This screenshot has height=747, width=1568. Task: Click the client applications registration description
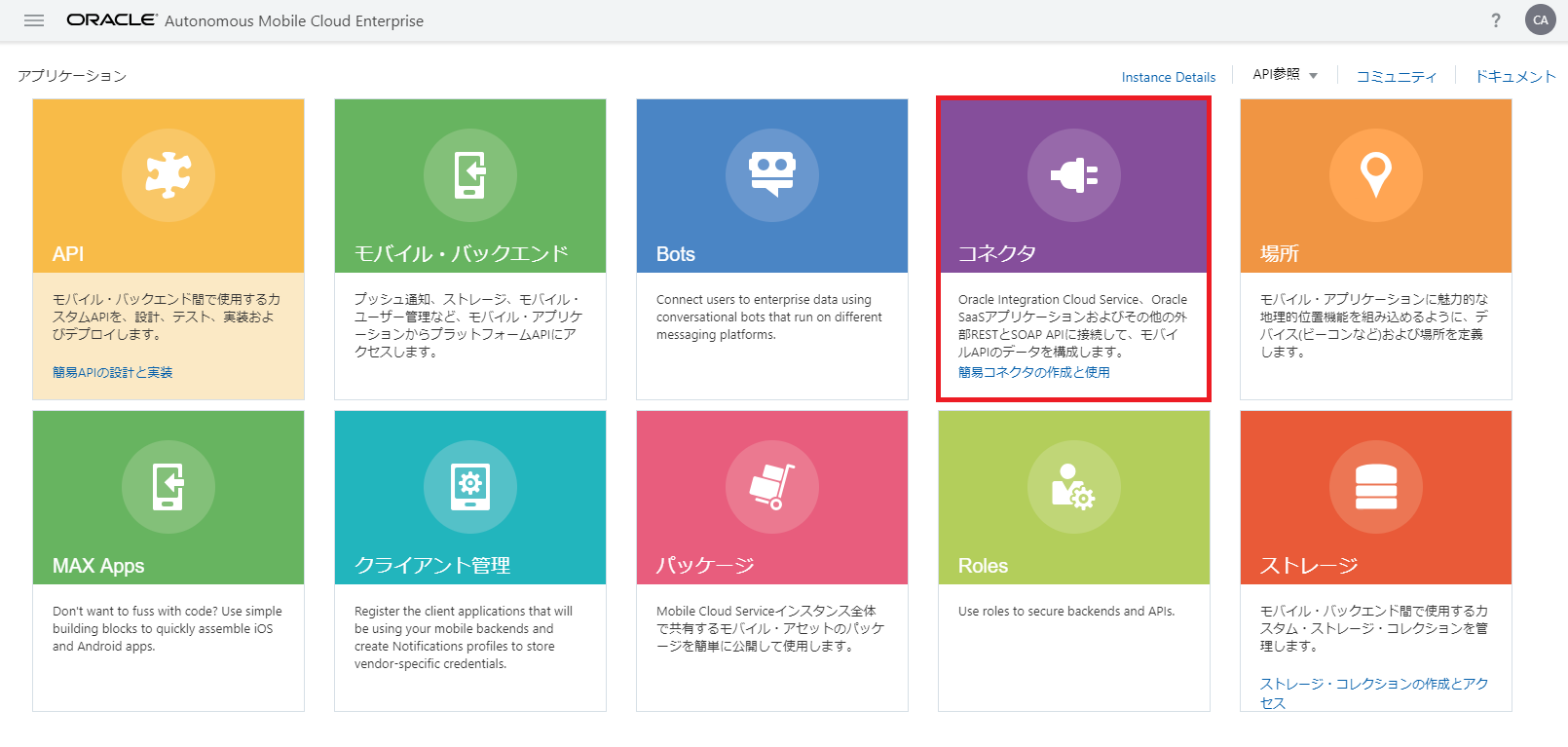click(x=464, y=638)
